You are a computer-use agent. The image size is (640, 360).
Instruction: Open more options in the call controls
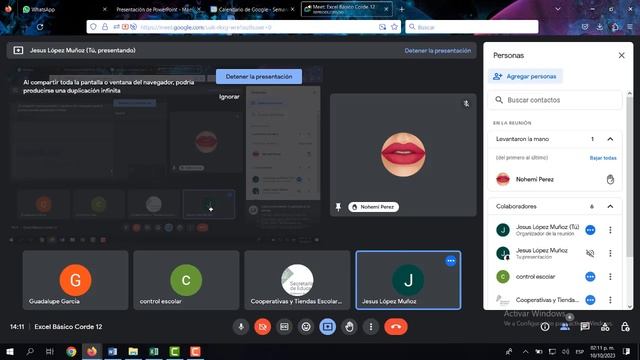[x=371, y=327]
